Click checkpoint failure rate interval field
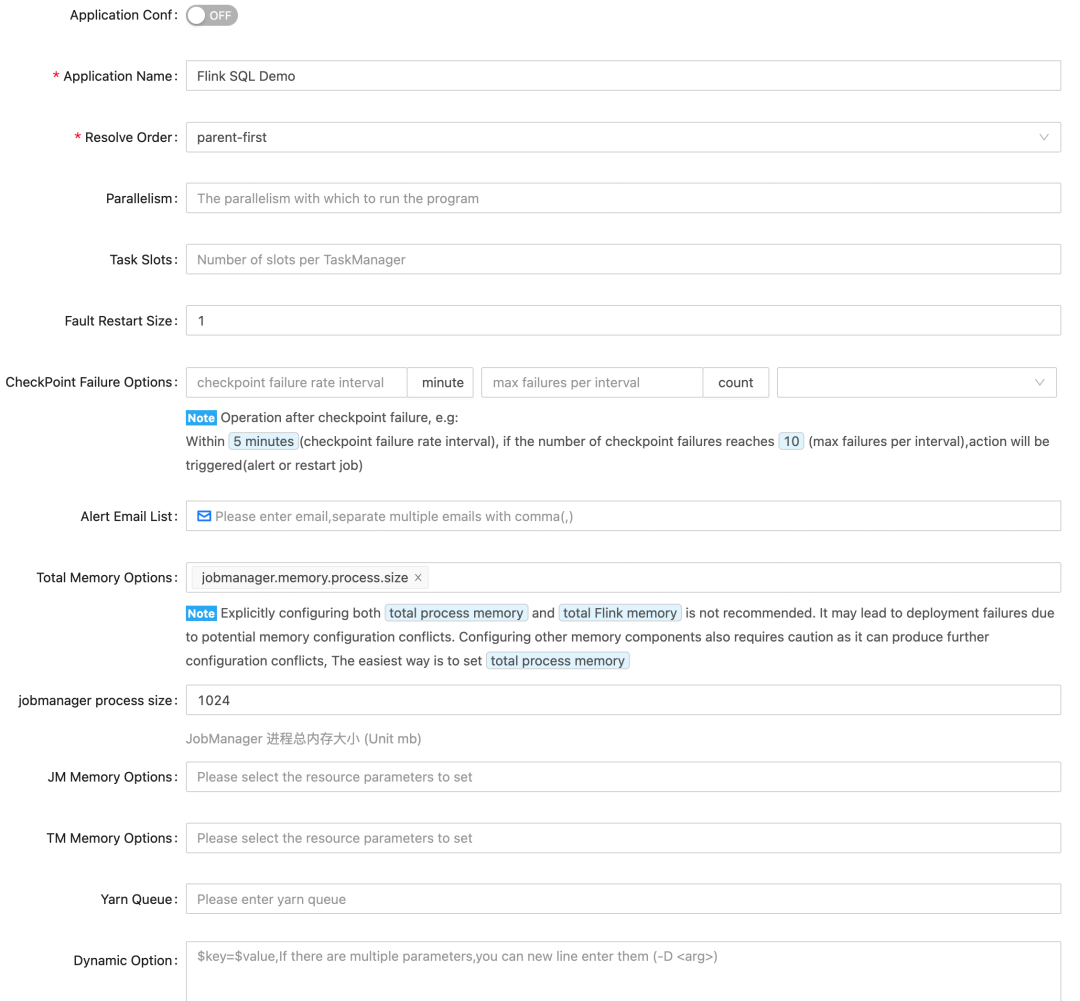Screen dimensions: 1080x1001 click(x=296, y=382)
